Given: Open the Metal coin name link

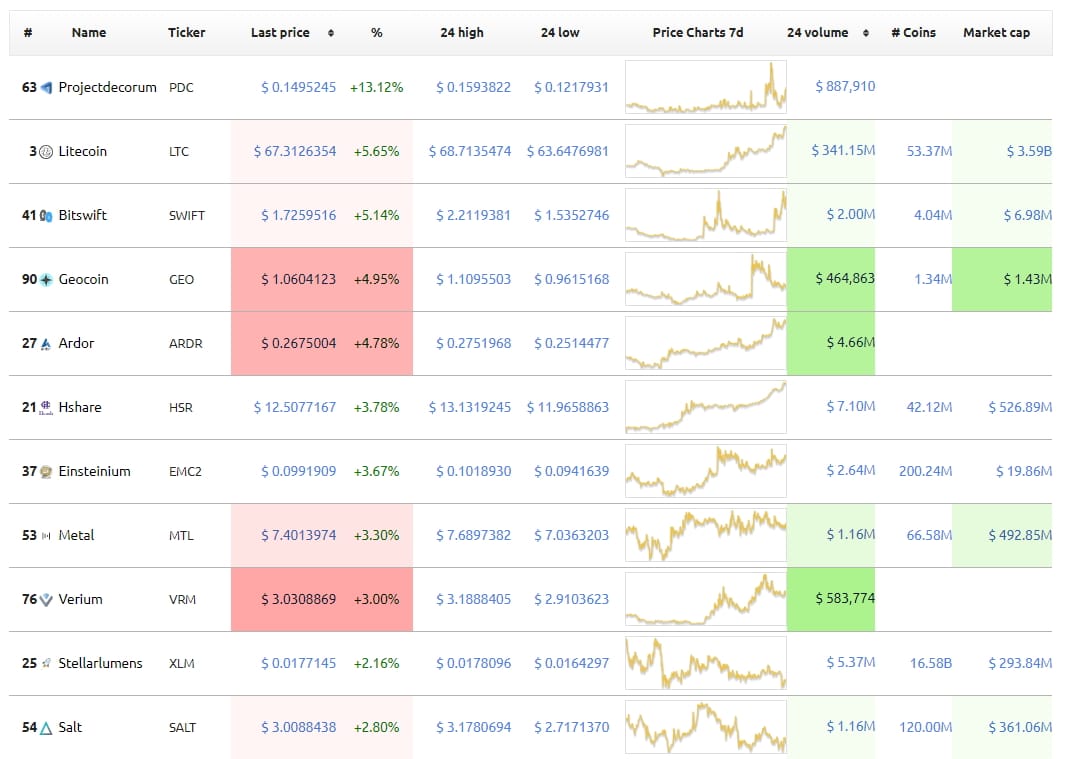Looking at the screenshot, I should coord(76,535).
